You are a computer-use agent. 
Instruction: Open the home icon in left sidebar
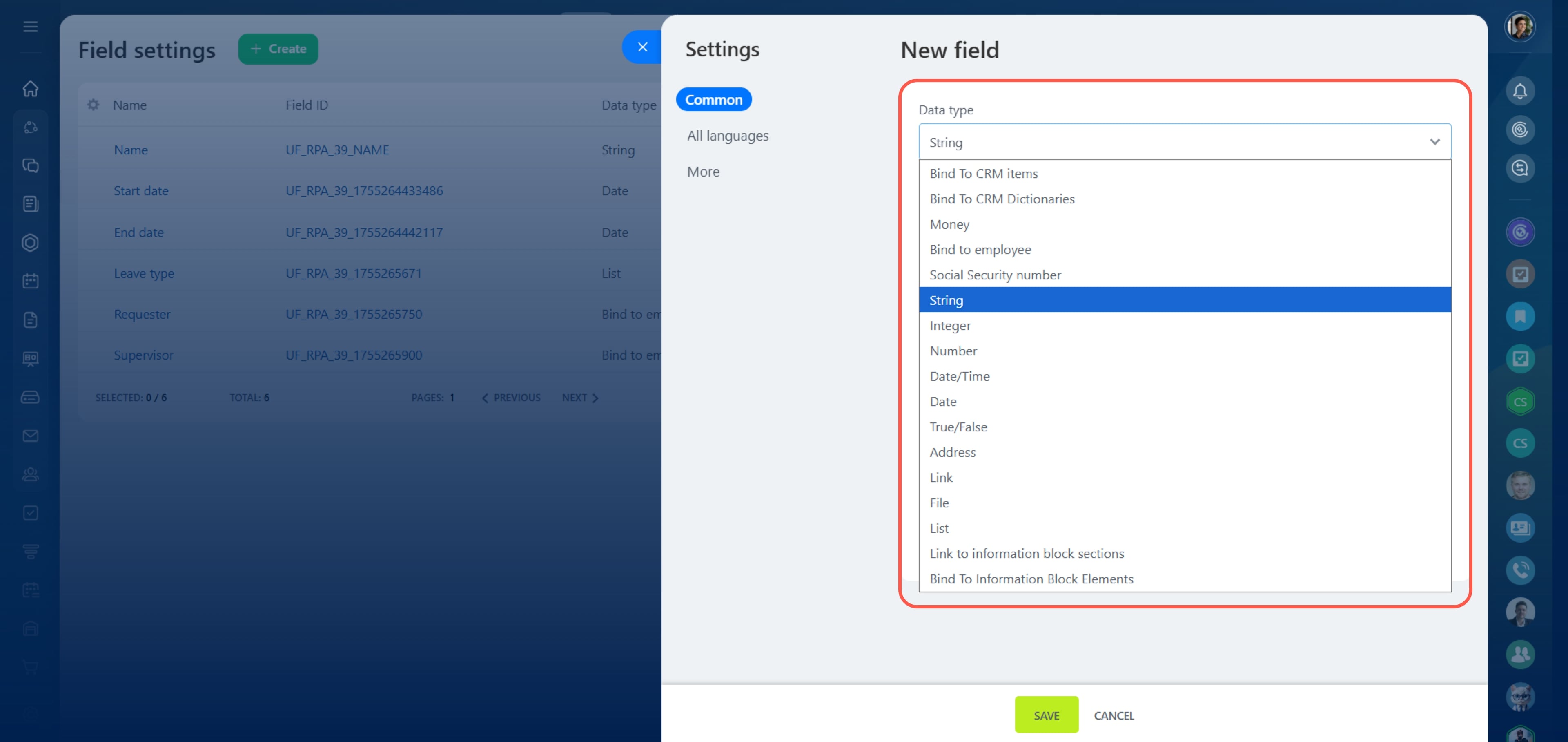tap(31, 89)
